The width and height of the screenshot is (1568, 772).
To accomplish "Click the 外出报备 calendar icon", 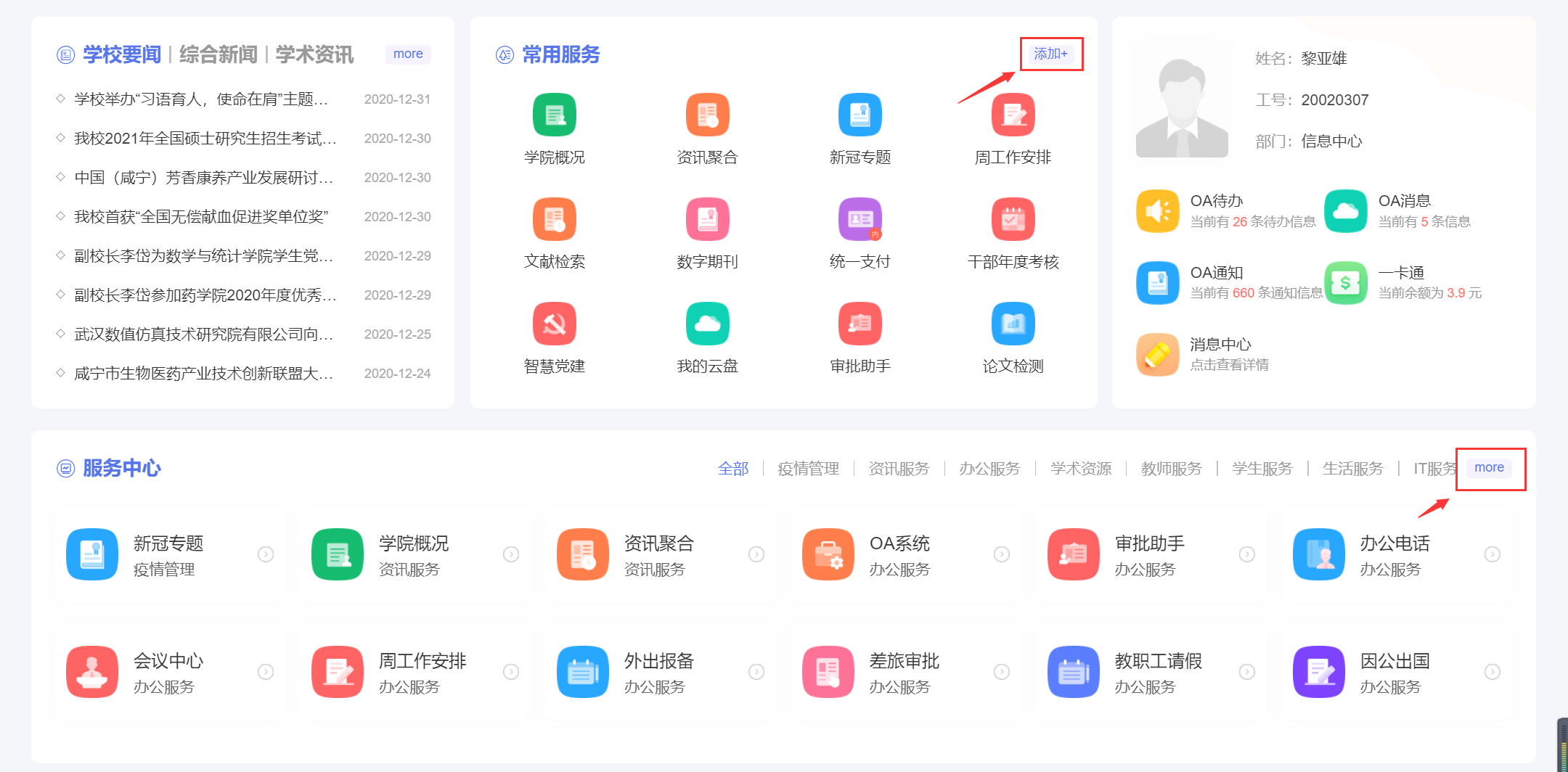I will coord(583,672).
